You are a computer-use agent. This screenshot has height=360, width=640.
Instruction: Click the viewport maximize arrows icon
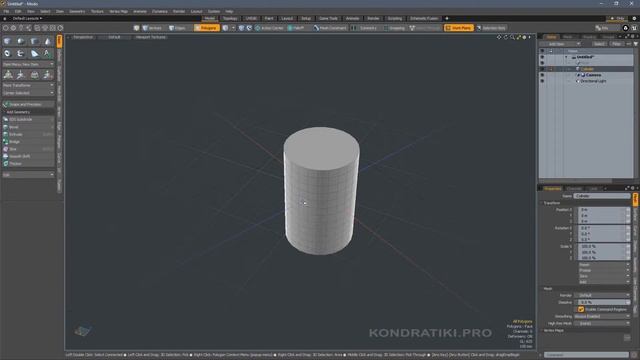518,37
